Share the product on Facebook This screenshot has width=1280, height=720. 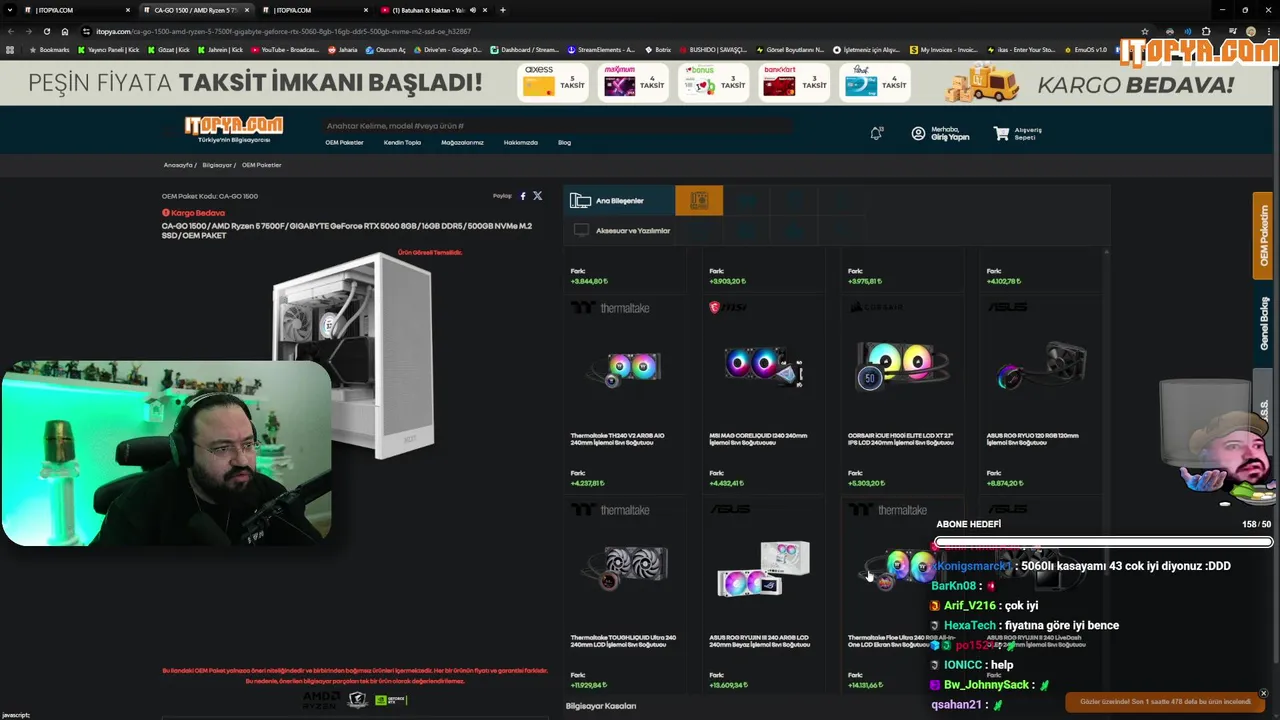pos(522,196)
